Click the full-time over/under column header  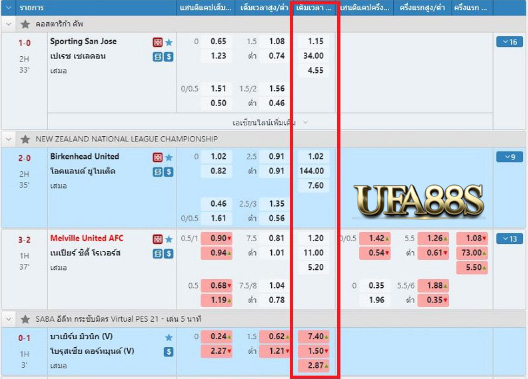point(264,7)
